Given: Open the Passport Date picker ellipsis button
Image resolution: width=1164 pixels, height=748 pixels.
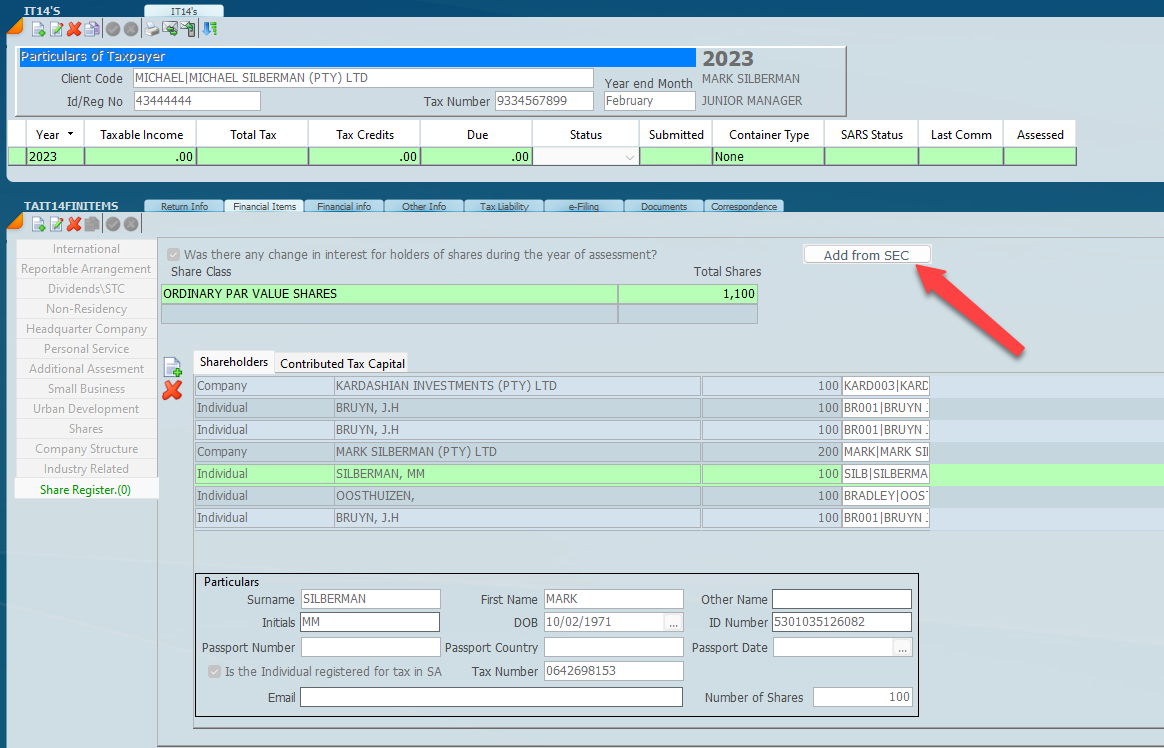Looking at the screenshot, I should pyautogui.click(x=902, y=648).
